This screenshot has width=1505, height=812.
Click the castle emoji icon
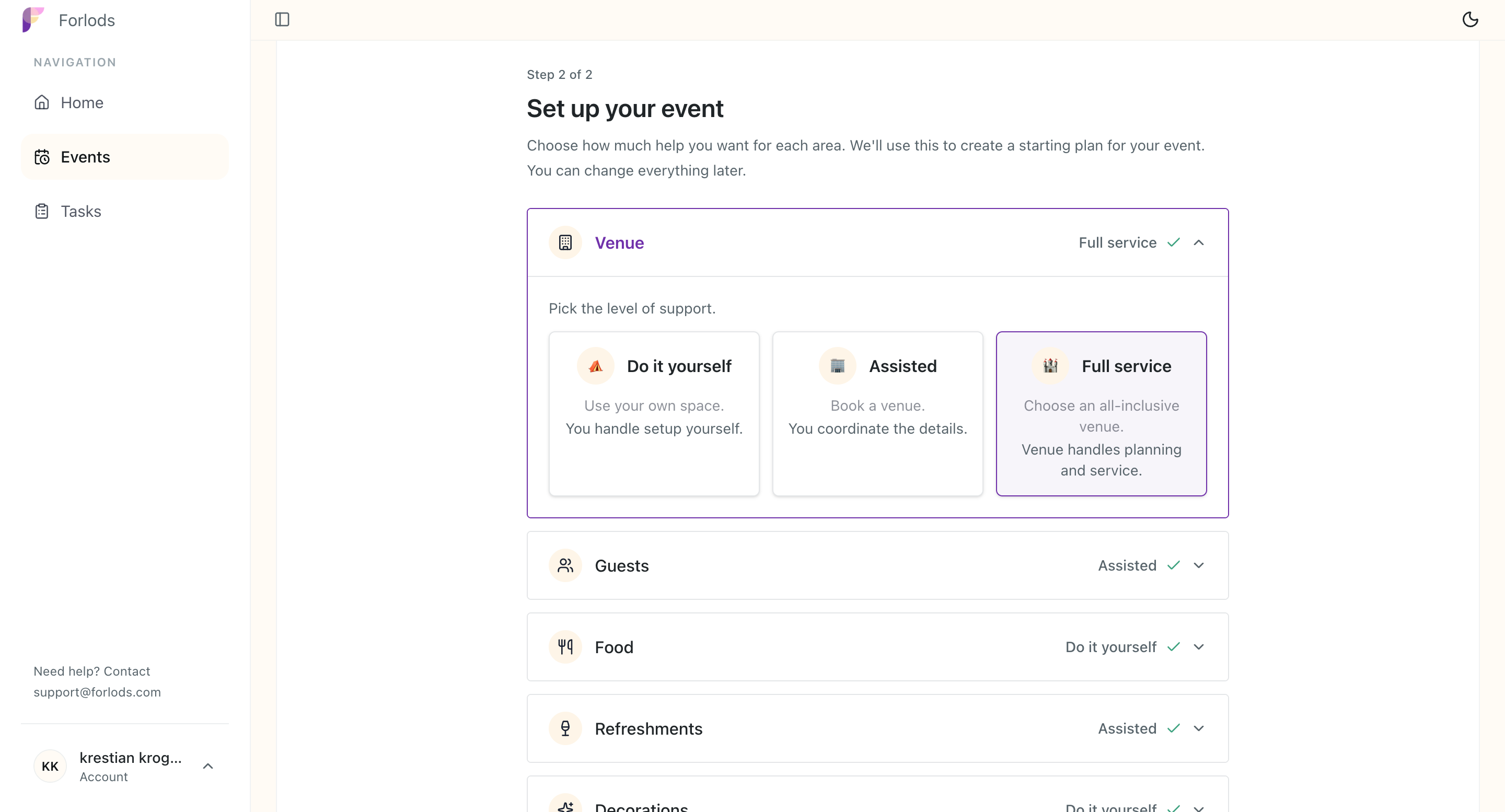1050,366
